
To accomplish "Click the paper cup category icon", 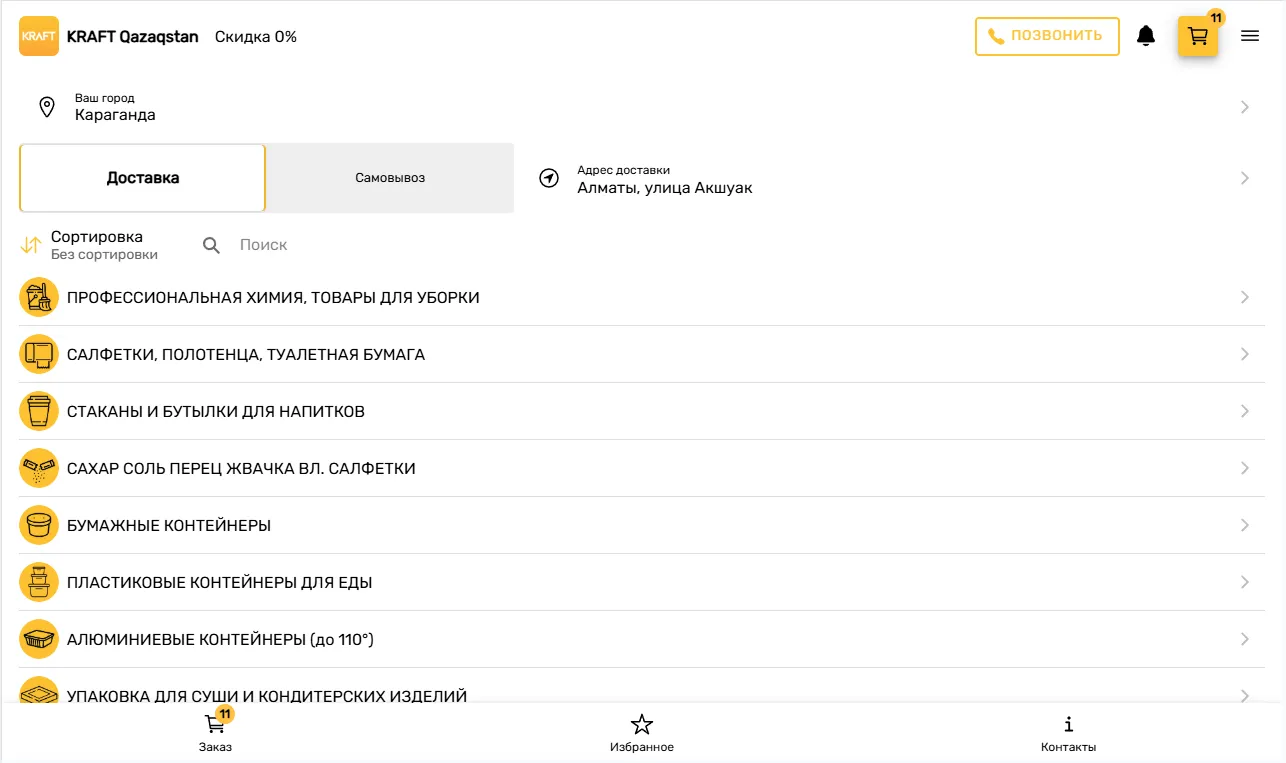I will click(x=39, y=411).
